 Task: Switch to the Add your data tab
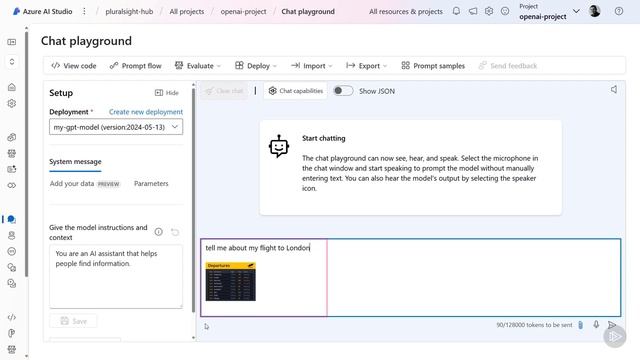coord(84,184)
